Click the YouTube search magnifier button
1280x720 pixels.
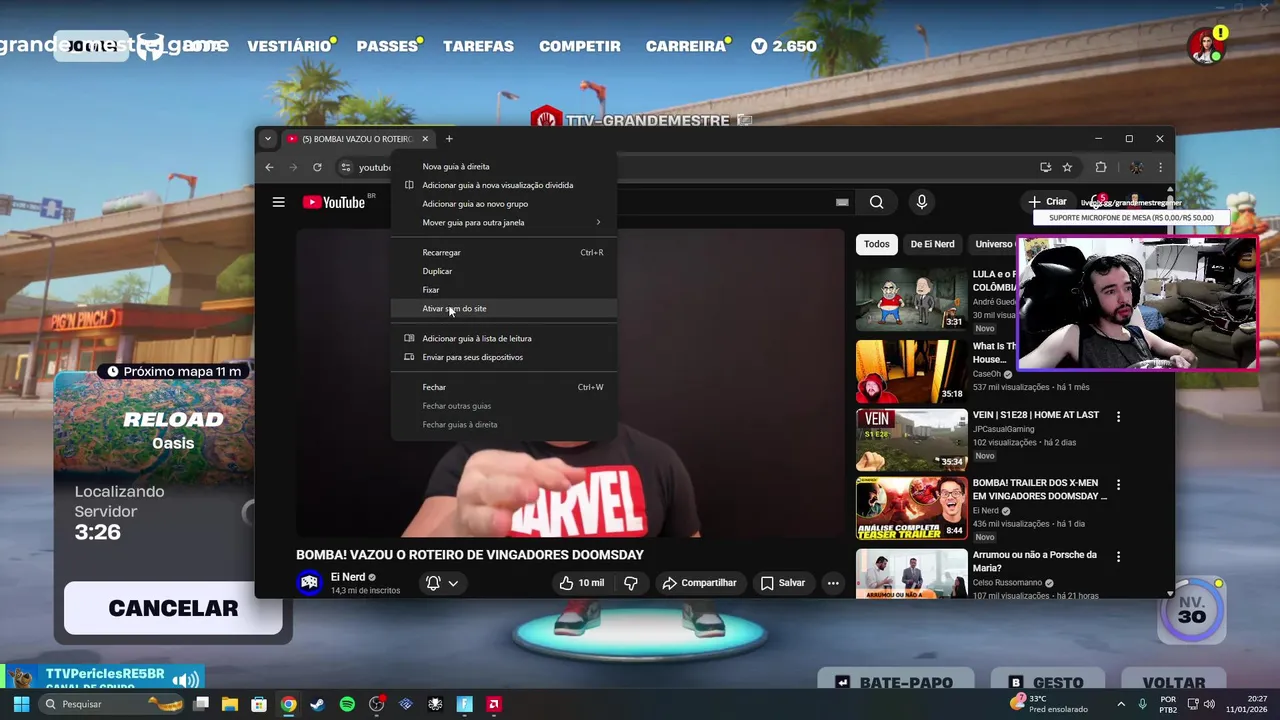click(x=876, y=202)
